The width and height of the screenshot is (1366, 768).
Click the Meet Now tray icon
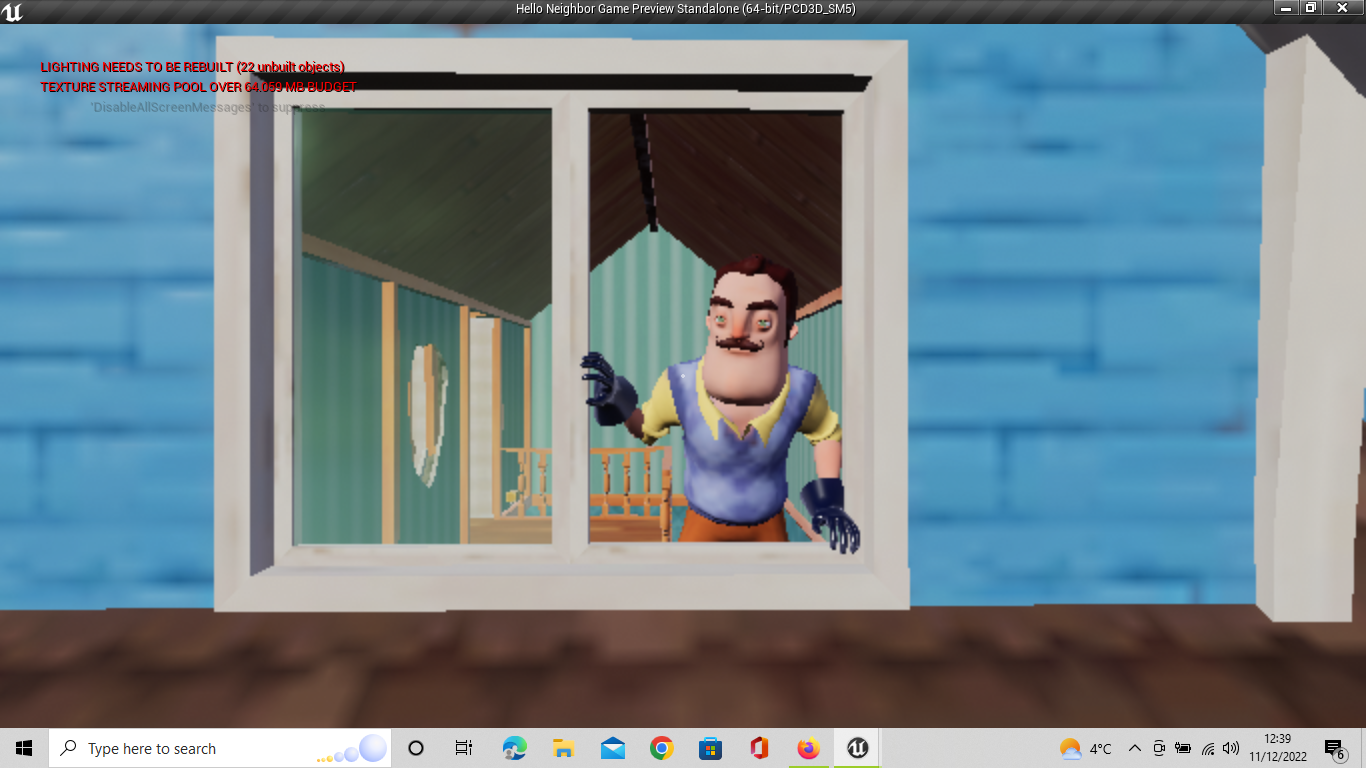1159,748
